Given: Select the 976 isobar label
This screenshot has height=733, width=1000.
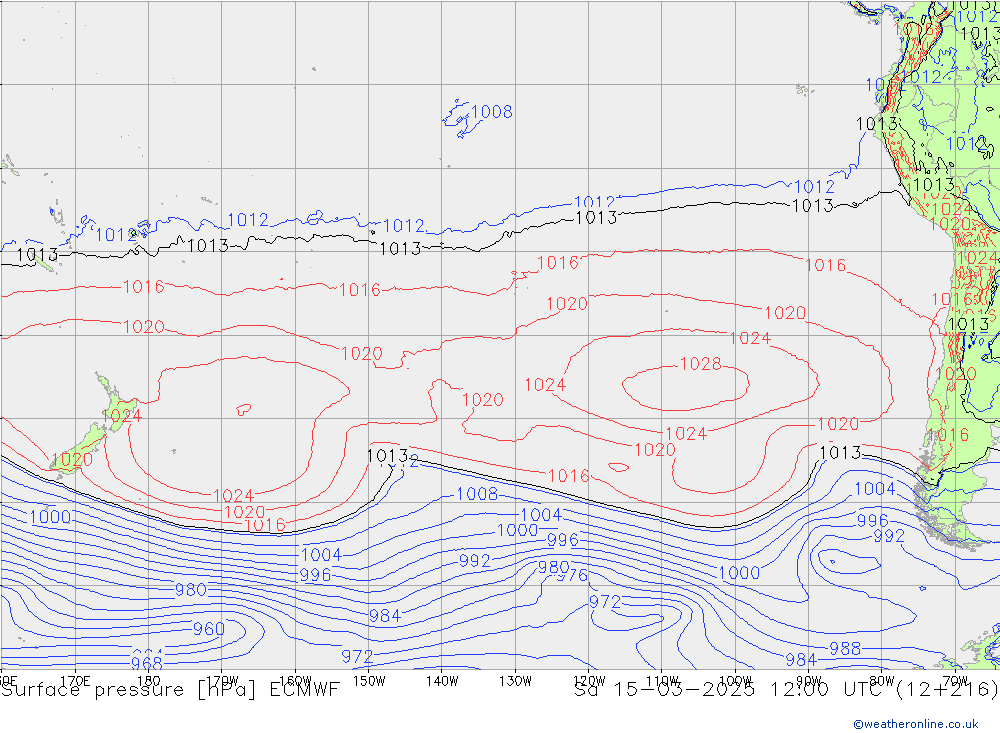Looking at the screenshot, I should (x=572, y=575).
